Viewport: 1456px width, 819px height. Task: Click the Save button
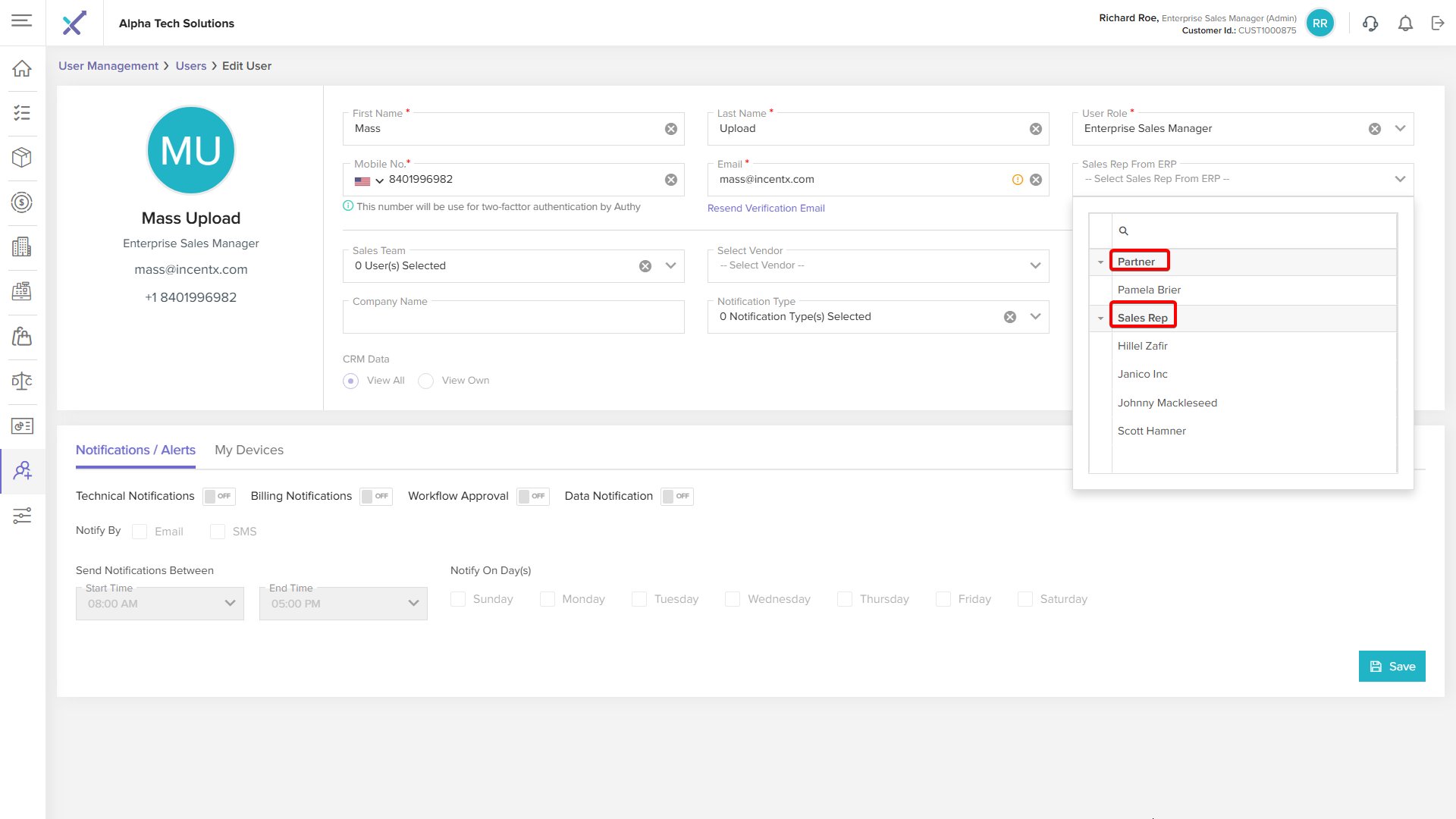[x=1392, y=667]
